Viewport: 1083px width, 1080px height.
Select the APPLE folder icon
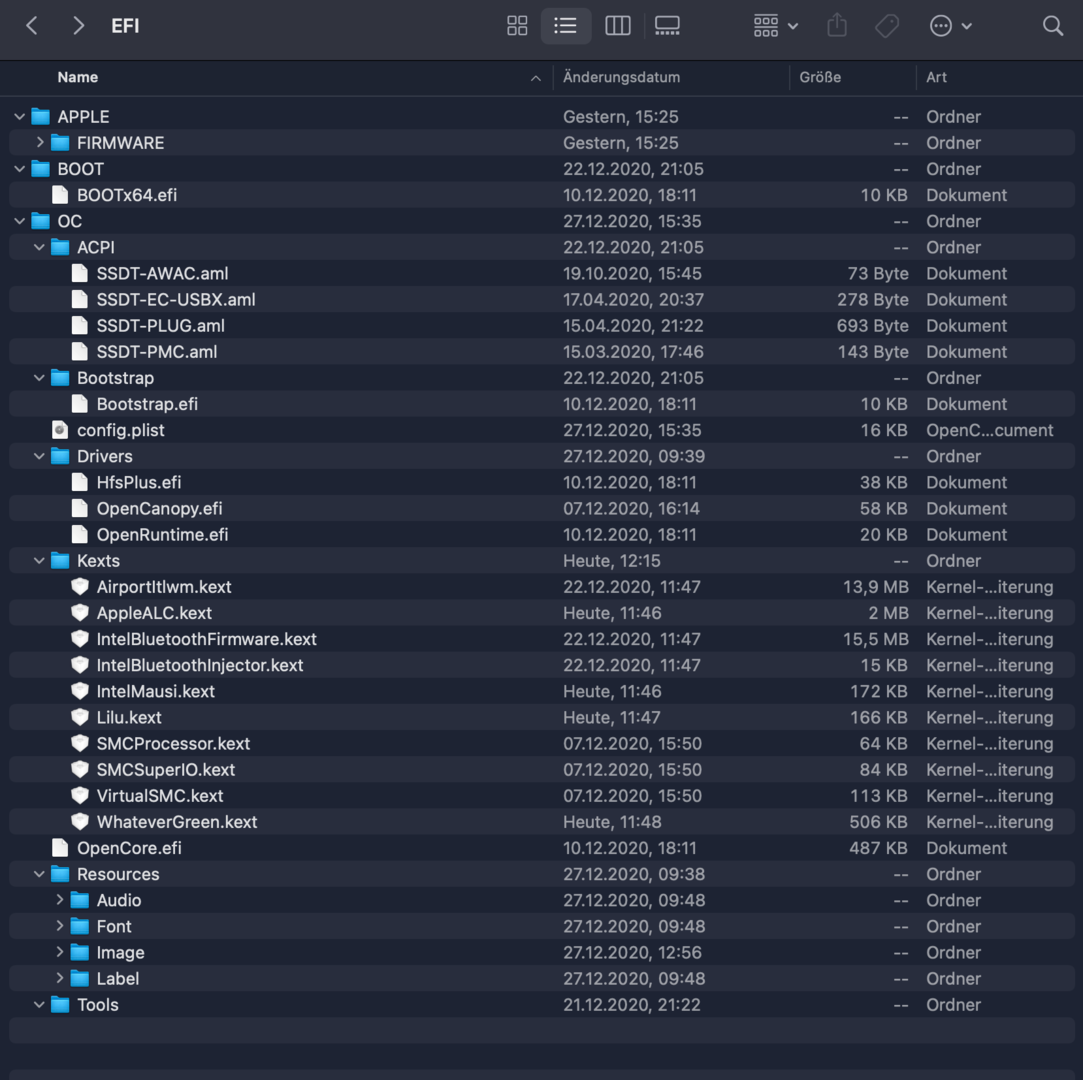[x=41, y=117]
